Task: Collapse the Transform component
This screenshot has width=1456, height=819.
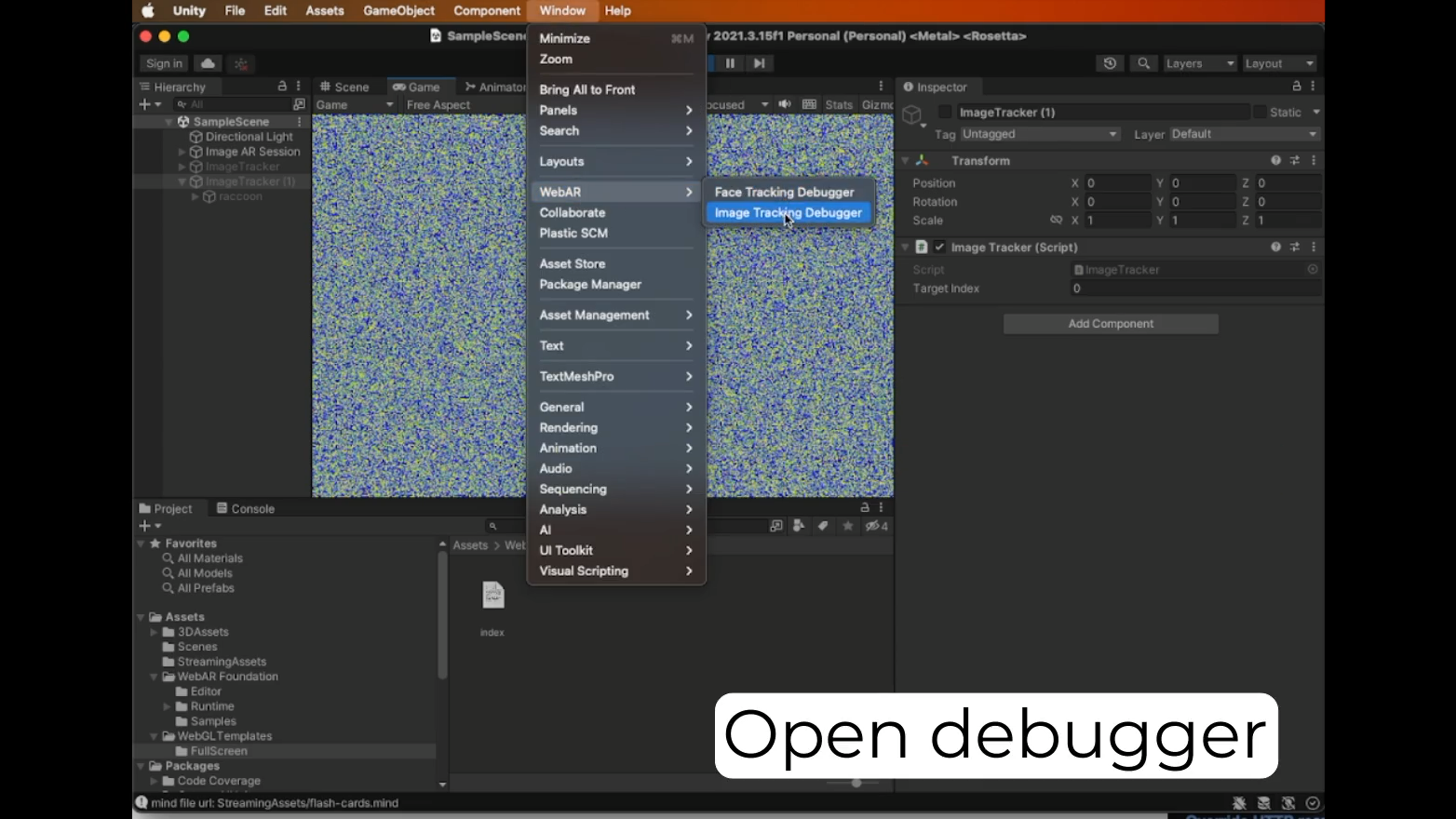Action: [905, 161]
